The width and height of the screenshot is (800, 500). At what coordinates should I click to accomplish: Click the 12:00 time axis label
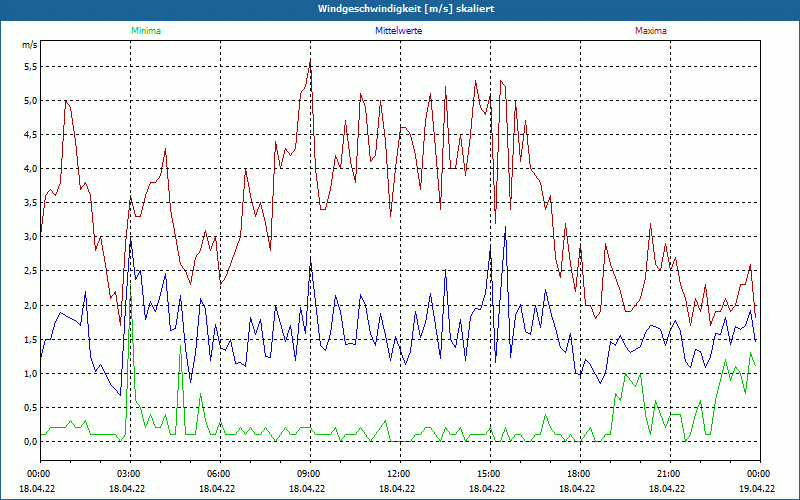[400, 474]
